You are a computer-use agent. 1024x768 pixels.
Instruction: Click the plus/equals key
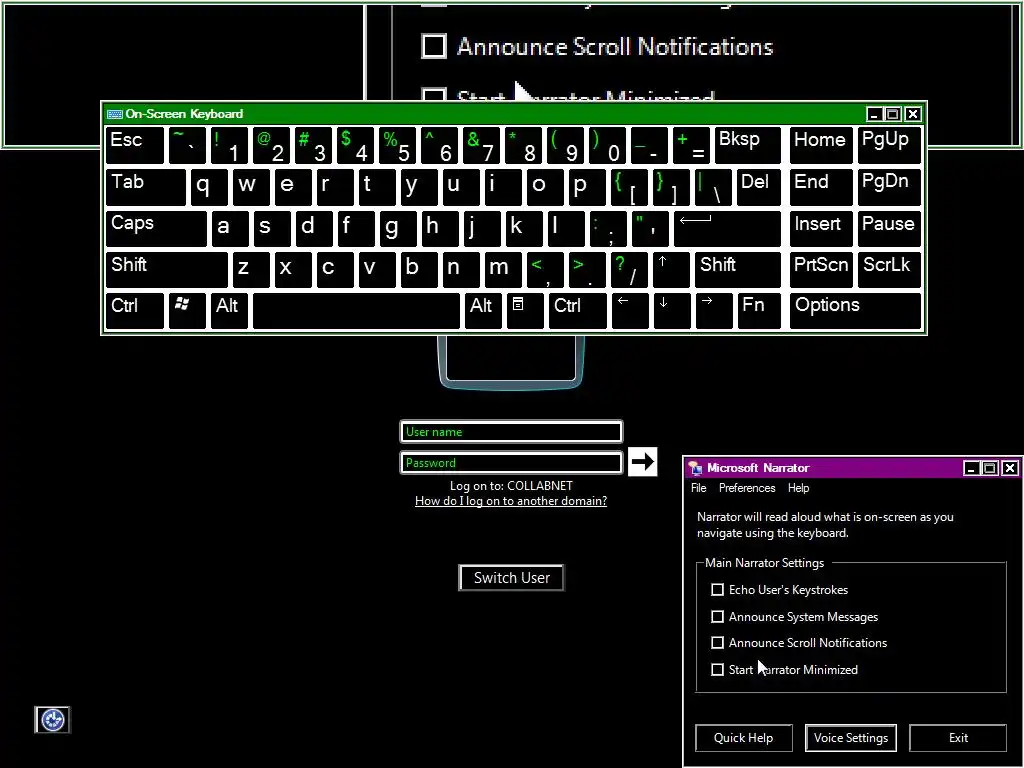[691, 145]
